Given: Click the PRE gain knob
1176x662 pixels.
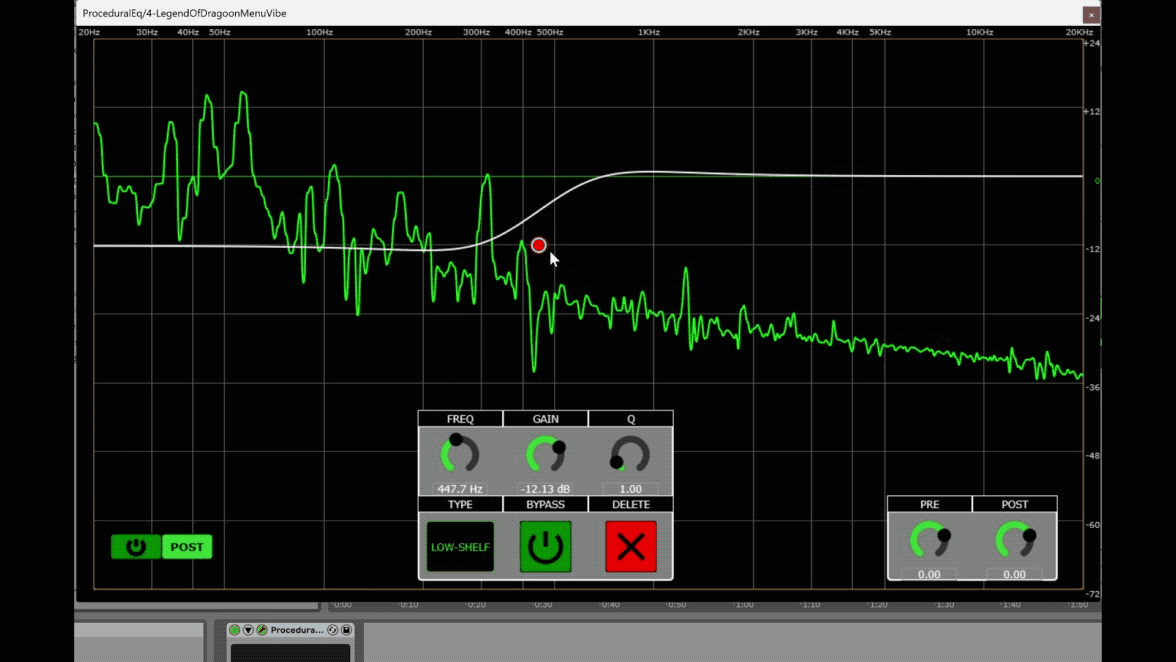Looking at the screenshot, I should [929, 541].
